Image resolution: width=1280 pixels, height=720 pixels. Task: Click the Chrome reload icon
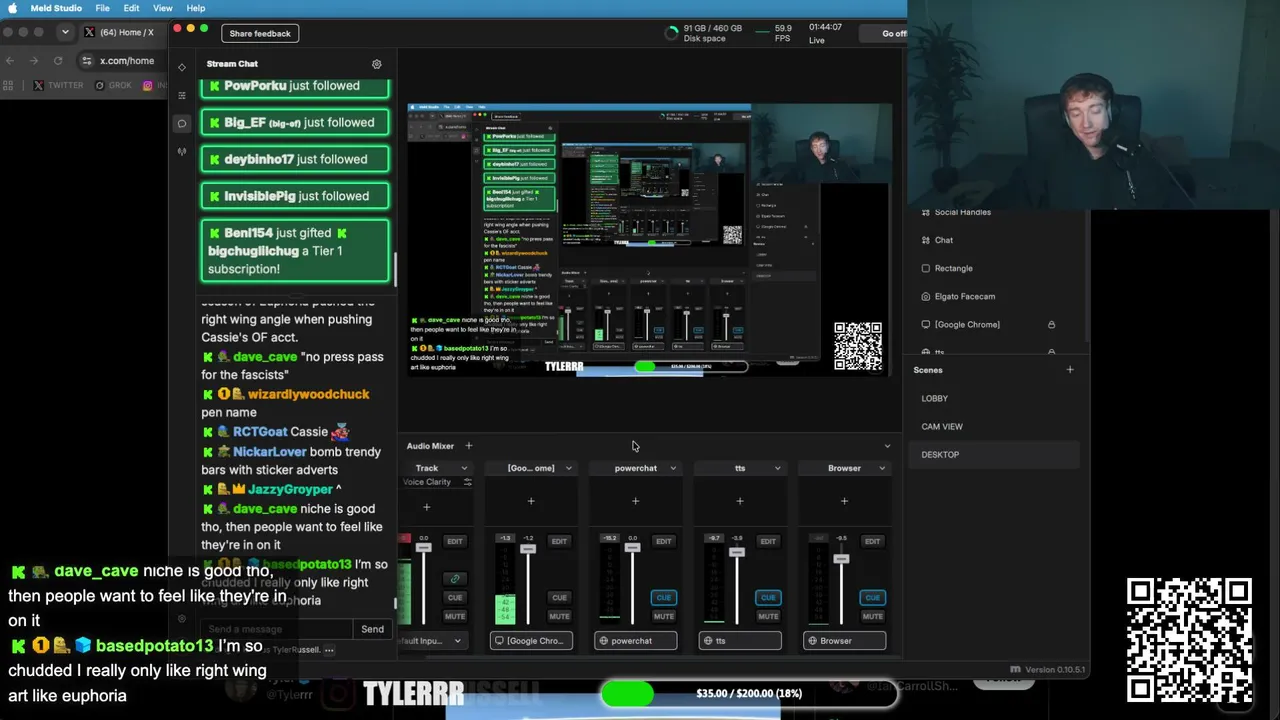pos(57,61)
